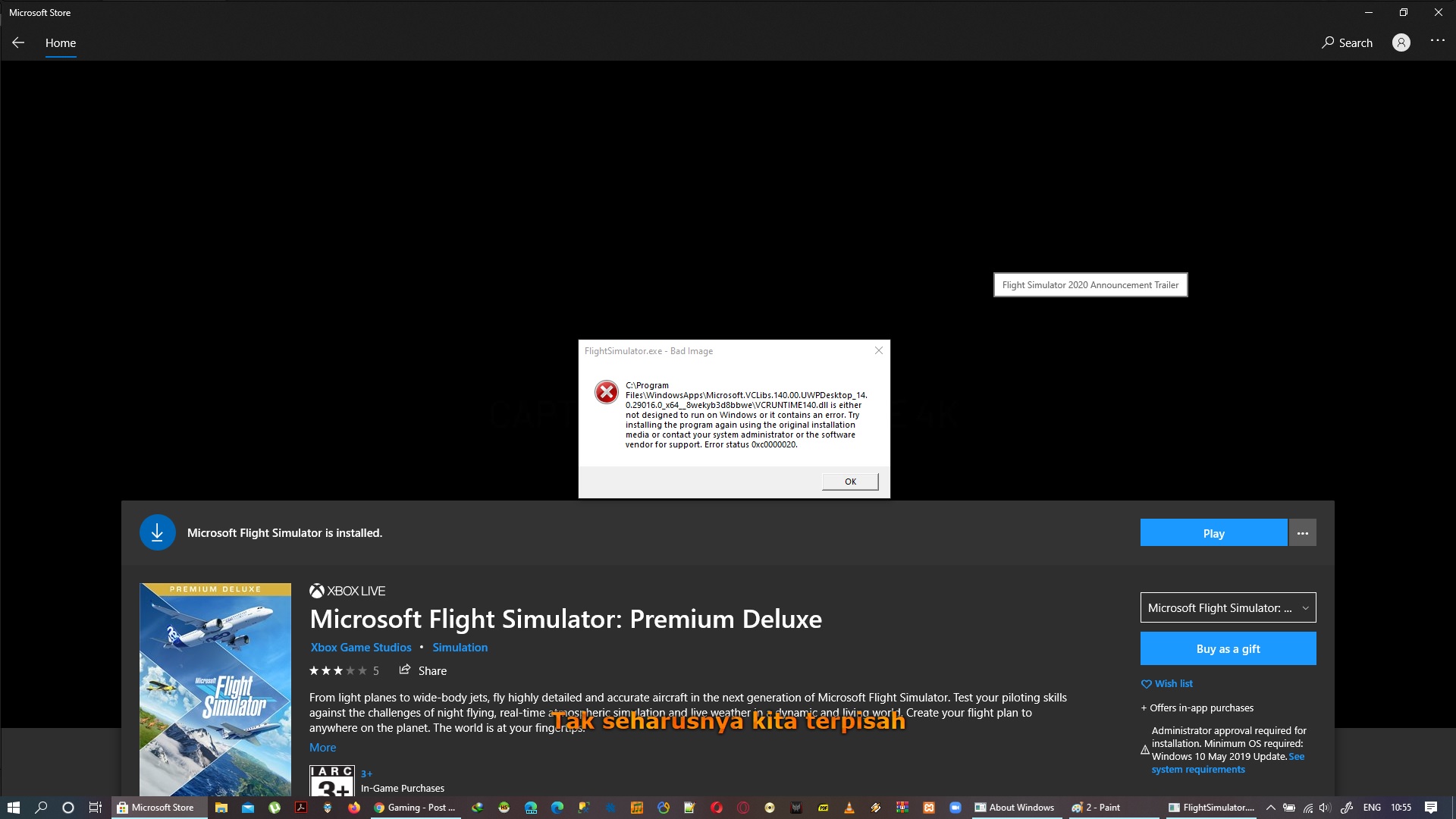The image size is (1456, 819).
Task: Open the Home tab
Action: (61, 43)
